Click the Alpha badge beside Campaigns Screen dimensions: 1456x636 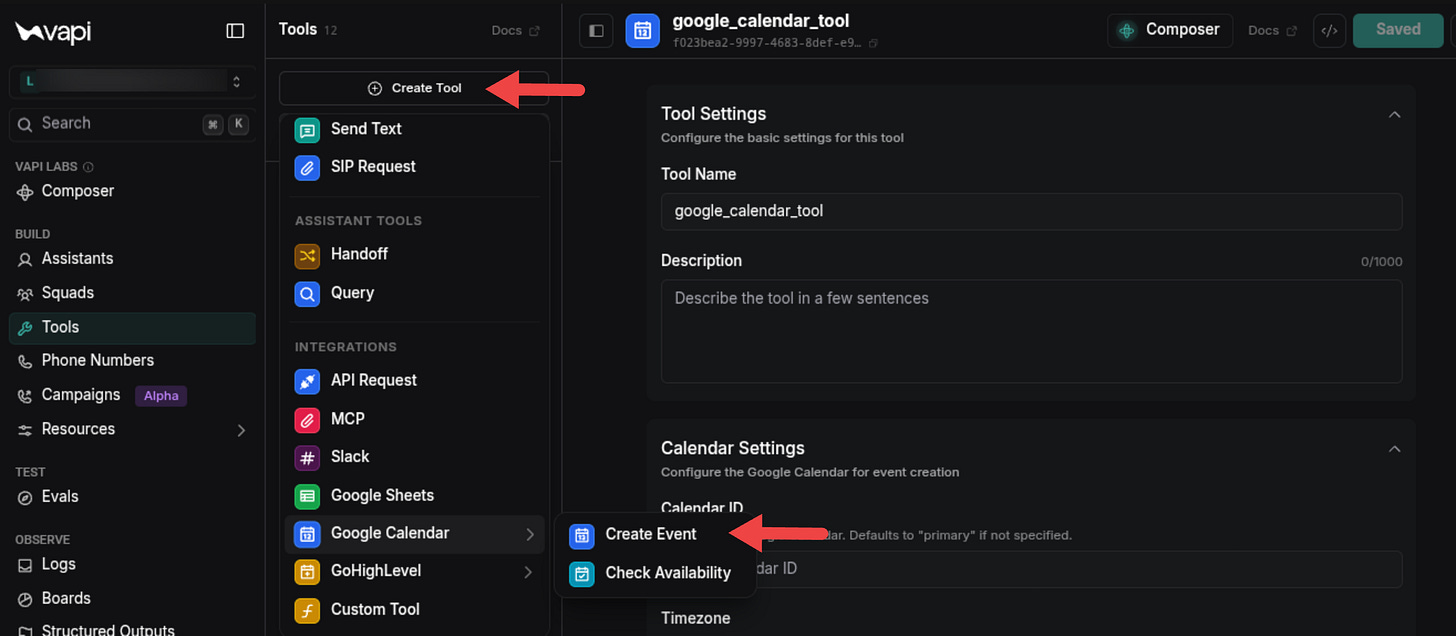pos(161,396)
